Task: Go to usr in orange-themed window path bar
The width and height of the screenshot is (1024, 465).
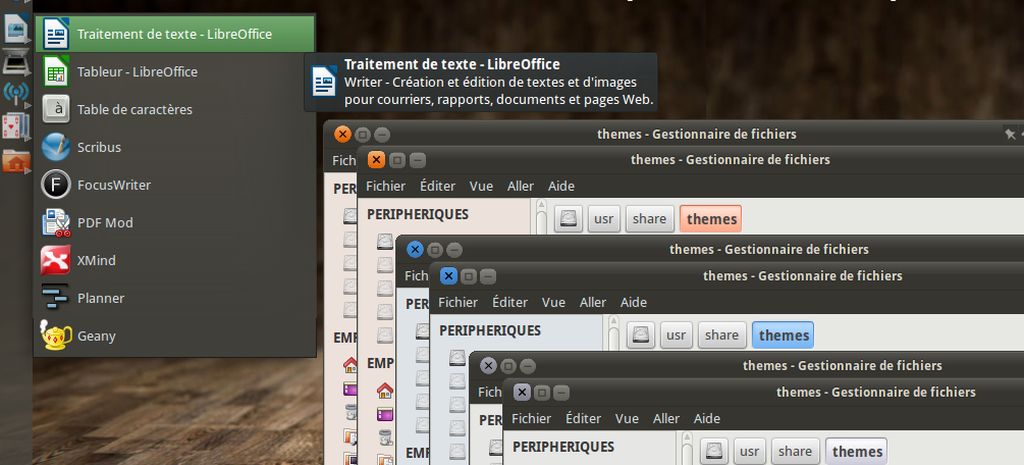Action: [603, 219]
